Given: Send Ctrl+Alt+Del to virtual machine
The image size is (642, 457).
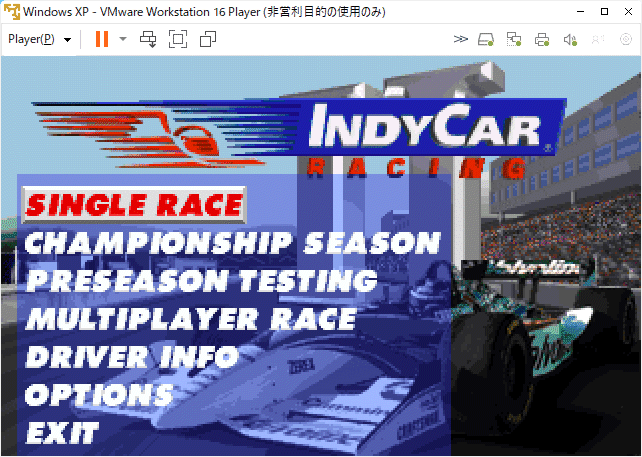Looking at the screenshot, I should tap(148, 39).
